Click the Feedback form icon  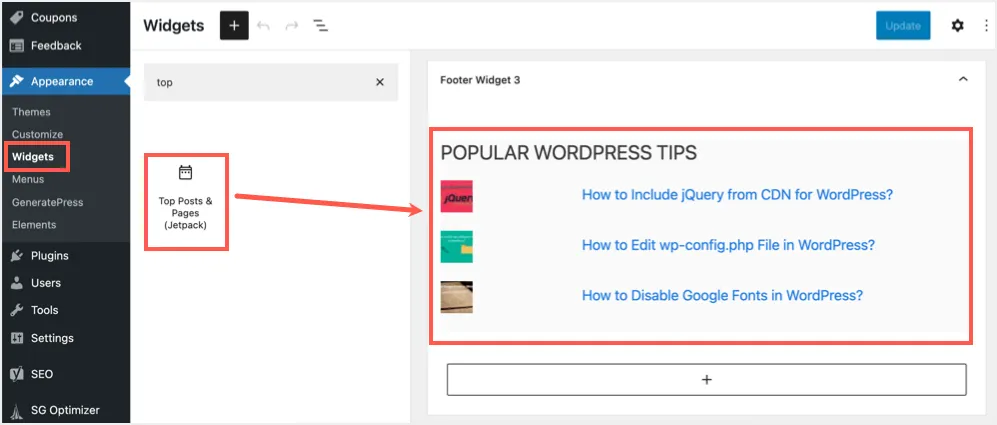pos(17,46)
